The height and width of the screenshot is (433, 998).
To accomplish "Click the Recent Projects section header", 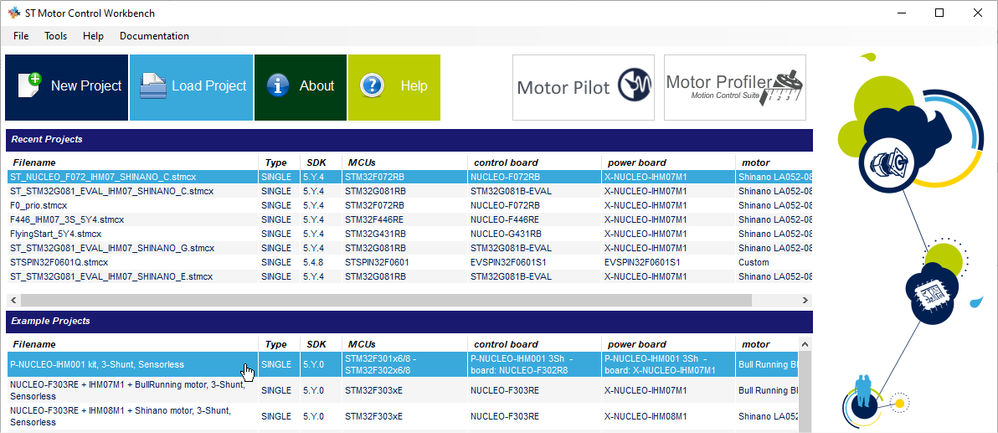I will tap(410, 139).
